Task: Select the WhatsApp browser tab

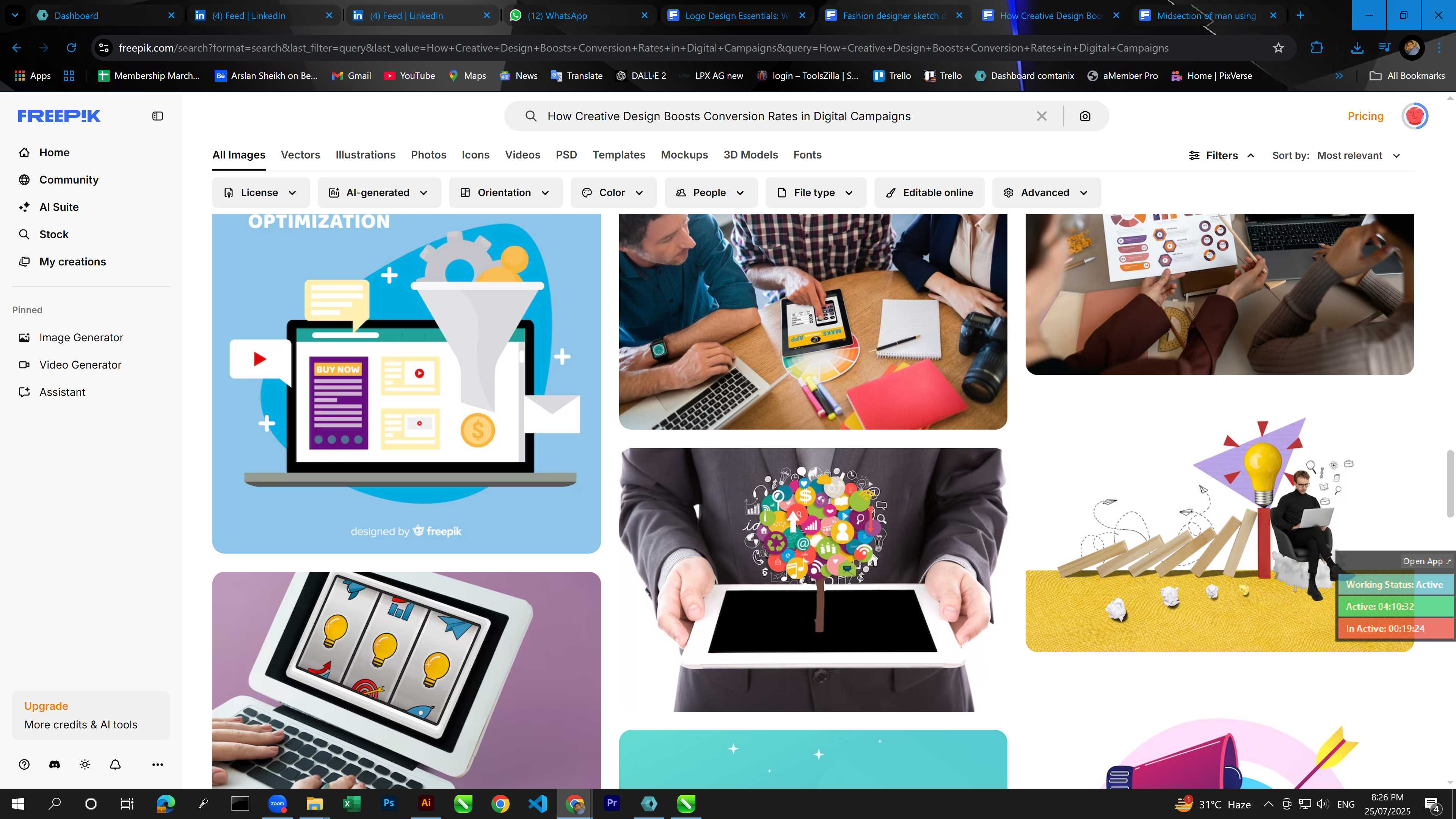Action: pos(579,15)
